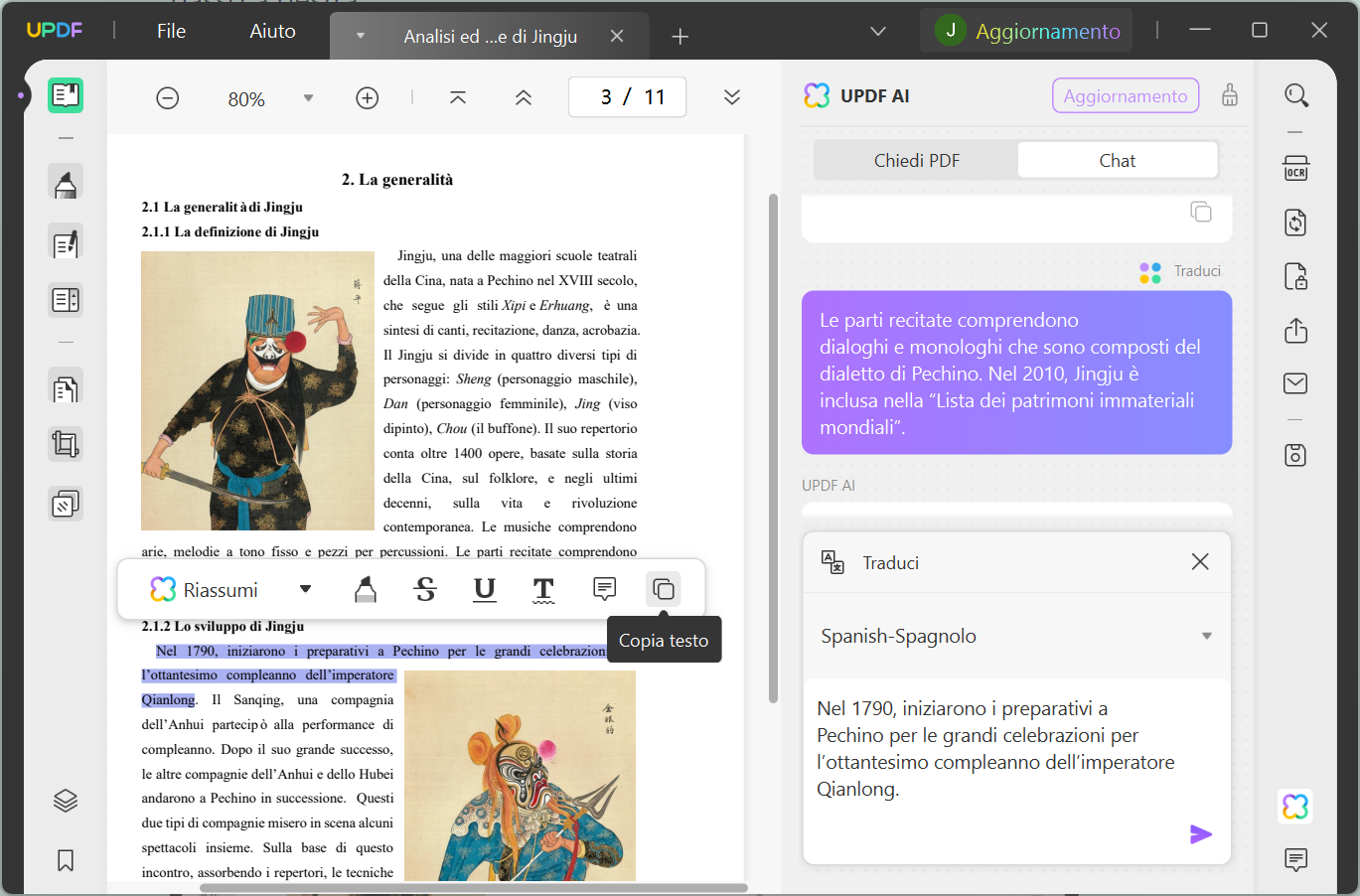Expand the title bar chevron menu
The image size is (1360, 896).
pyautogui.click(x=878, y=32)
